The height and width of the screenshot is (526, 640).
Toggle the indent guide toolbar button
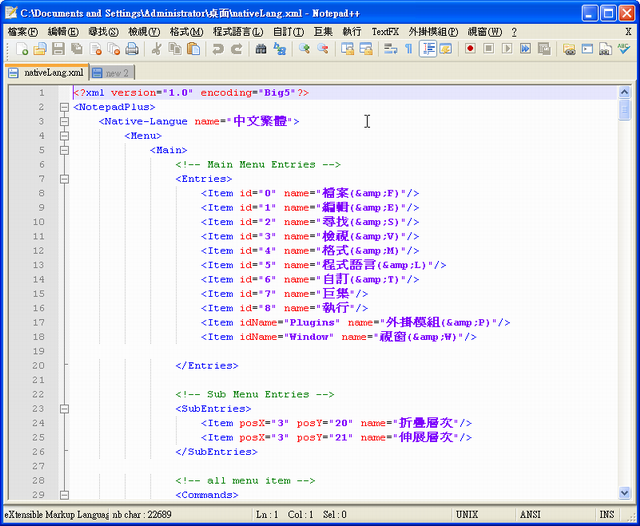pos(428,49)
